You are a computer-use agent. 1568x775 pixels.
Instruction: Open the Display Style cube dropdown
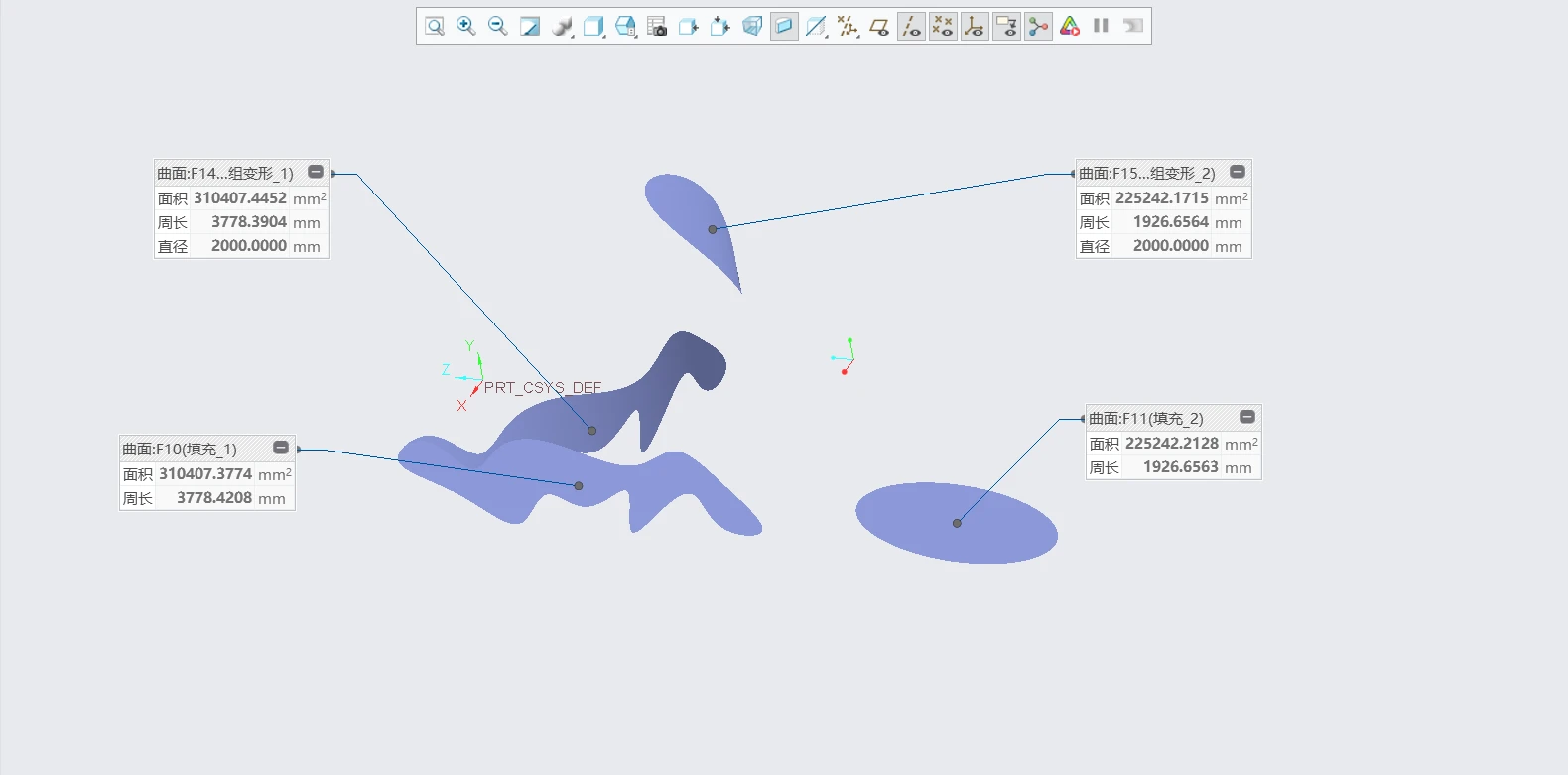(593, 26)
